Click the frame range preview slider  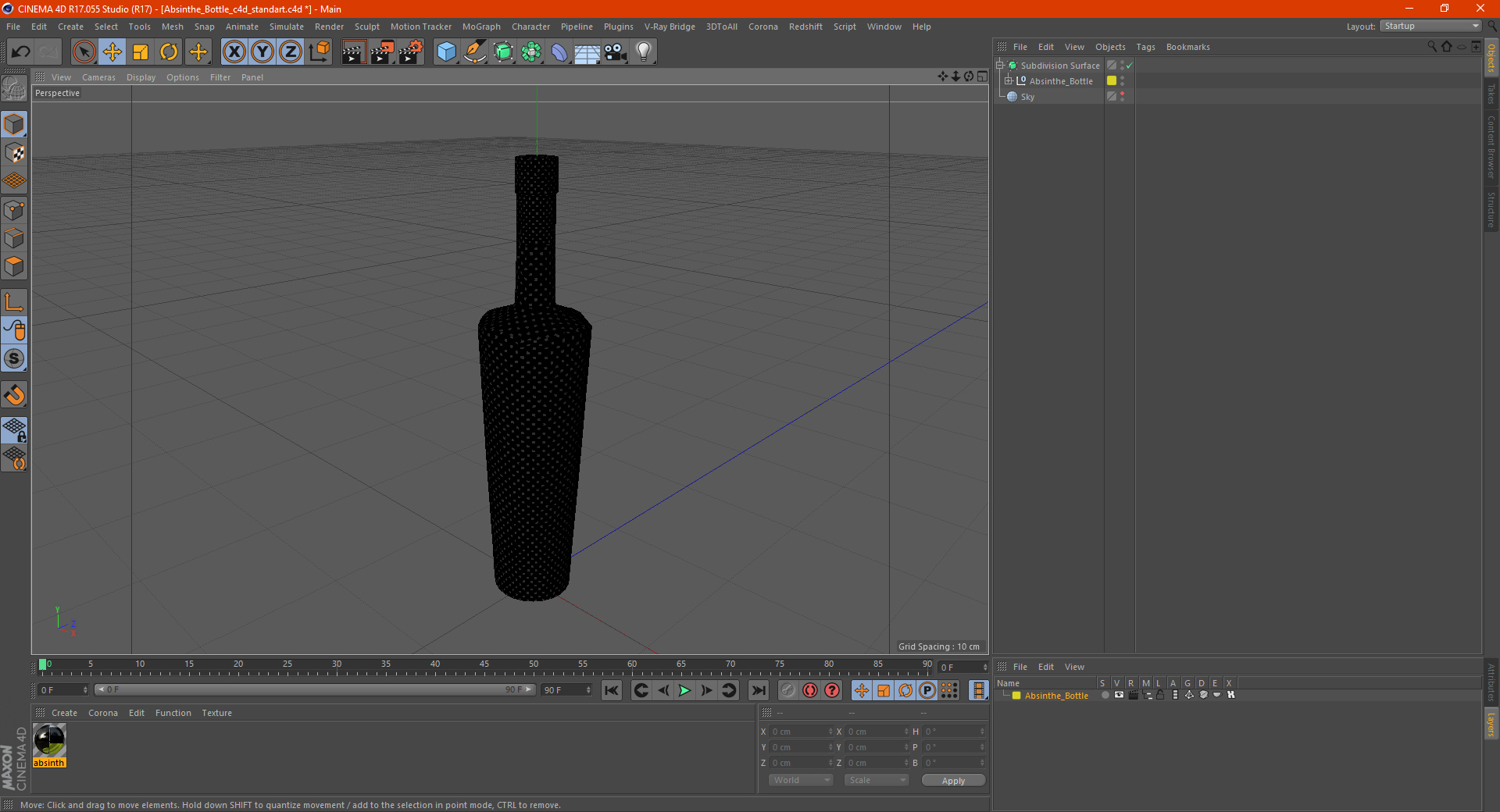[315, 689]
